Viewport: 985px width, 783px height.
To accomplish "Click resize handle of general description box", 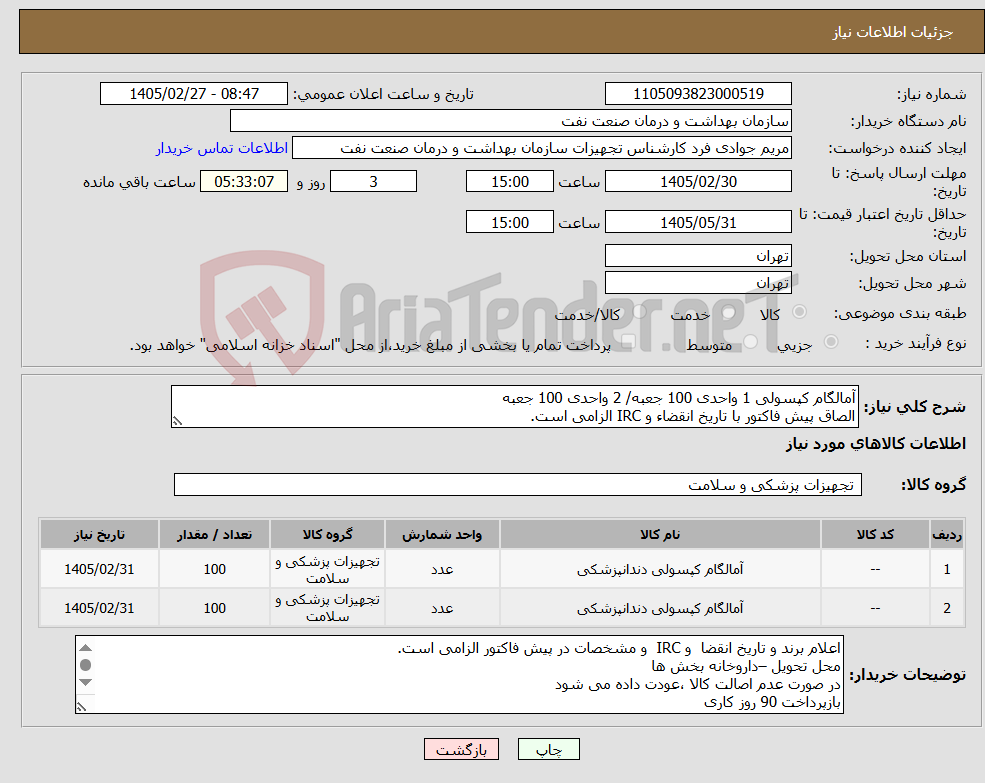I will coord(177,421).
